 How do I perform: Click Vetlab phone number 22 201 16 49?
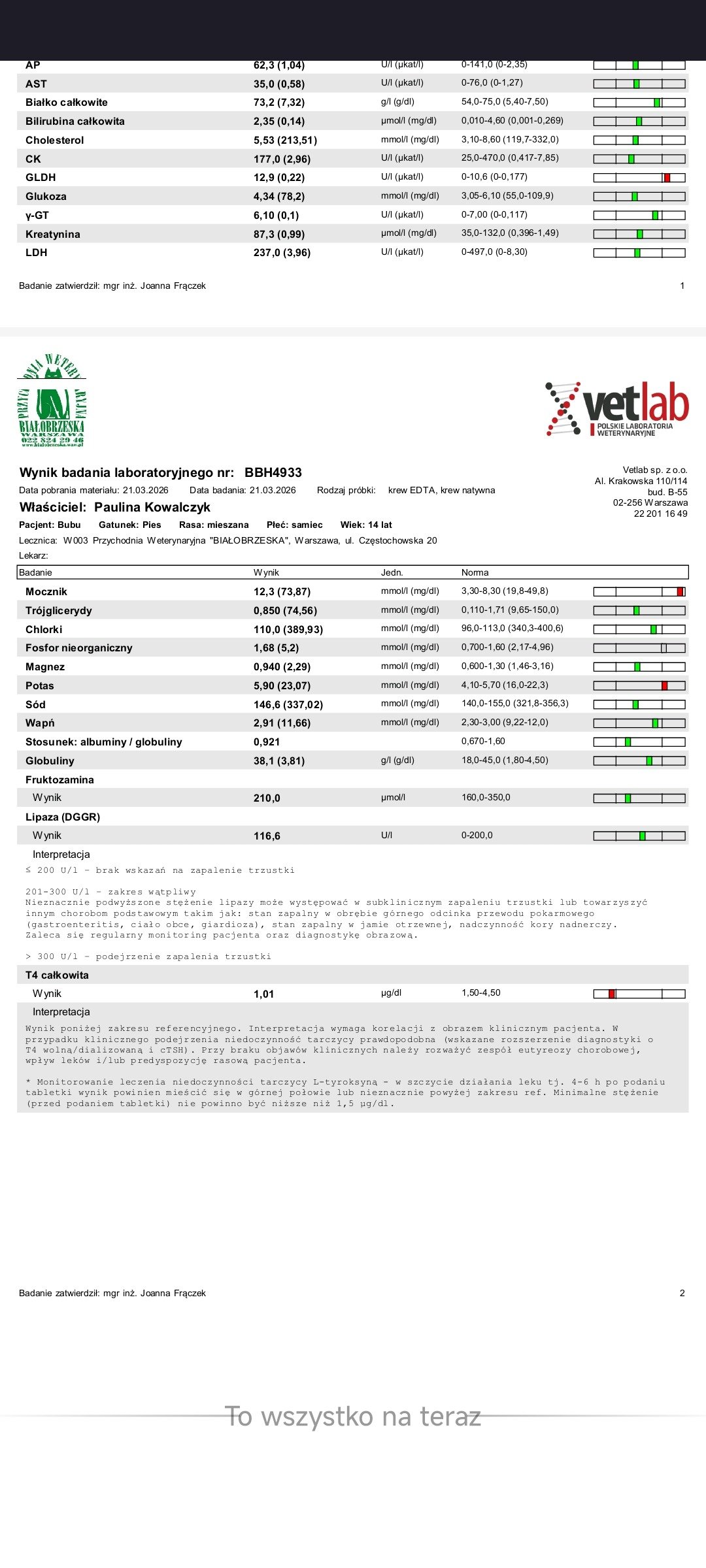click(x=660, y=514)
